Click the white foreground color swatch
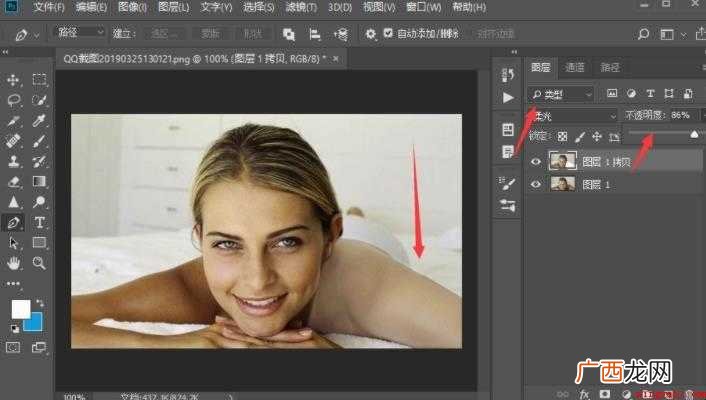Viewport: 706px width, 400px height. point(19,308)
